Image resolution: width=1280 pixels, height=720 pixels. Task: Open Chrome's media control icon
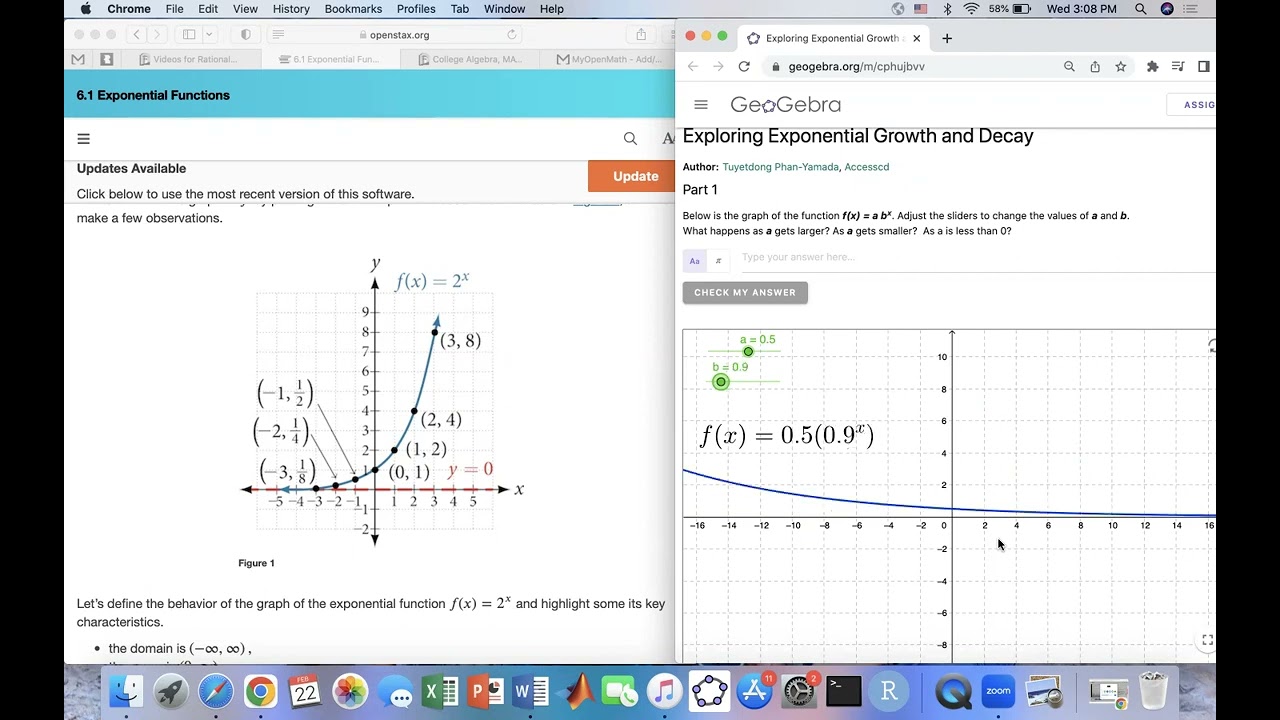coord(1178,66)
